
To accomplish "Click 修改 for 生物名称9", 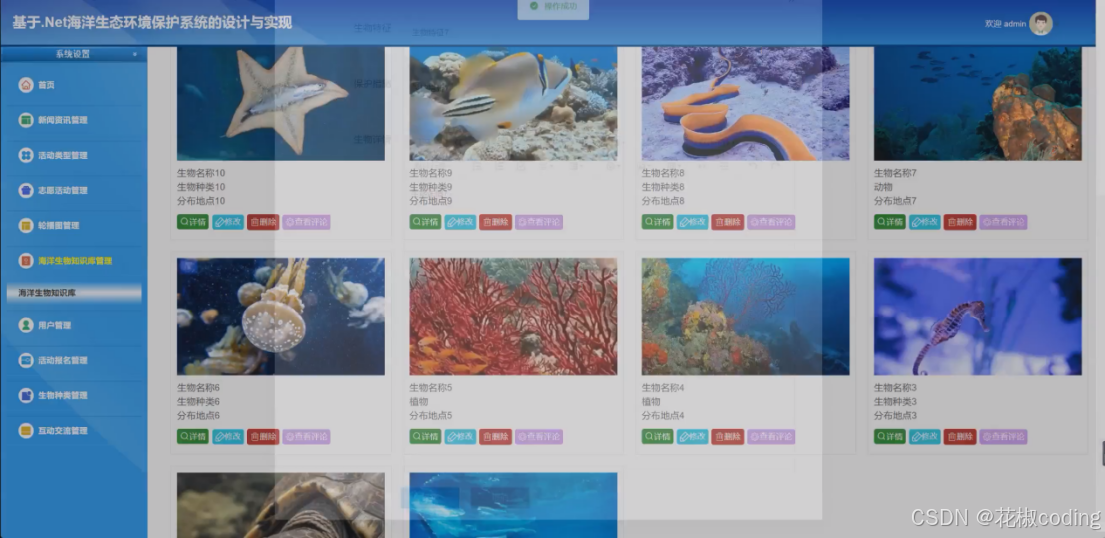I will [x=460, y=222].
